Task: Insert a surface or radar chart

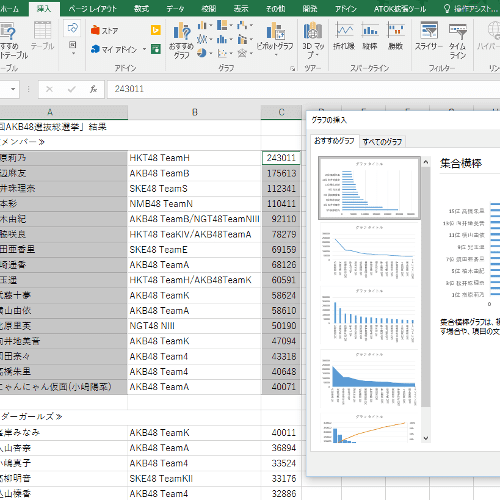Action: coord(242,53)
